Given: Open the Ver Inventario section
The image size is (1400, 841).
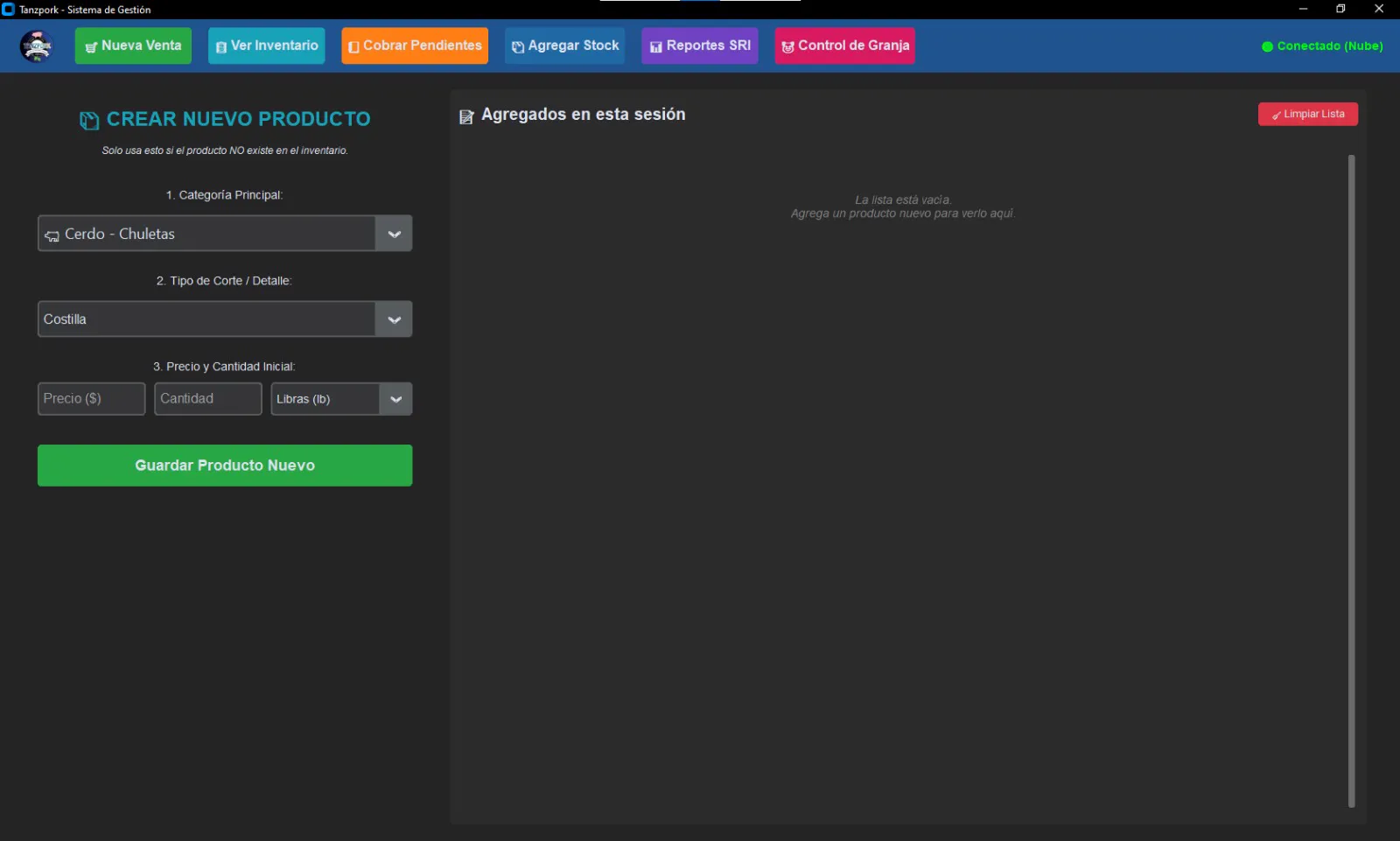Looking at the screenshot, I should 266,46.
